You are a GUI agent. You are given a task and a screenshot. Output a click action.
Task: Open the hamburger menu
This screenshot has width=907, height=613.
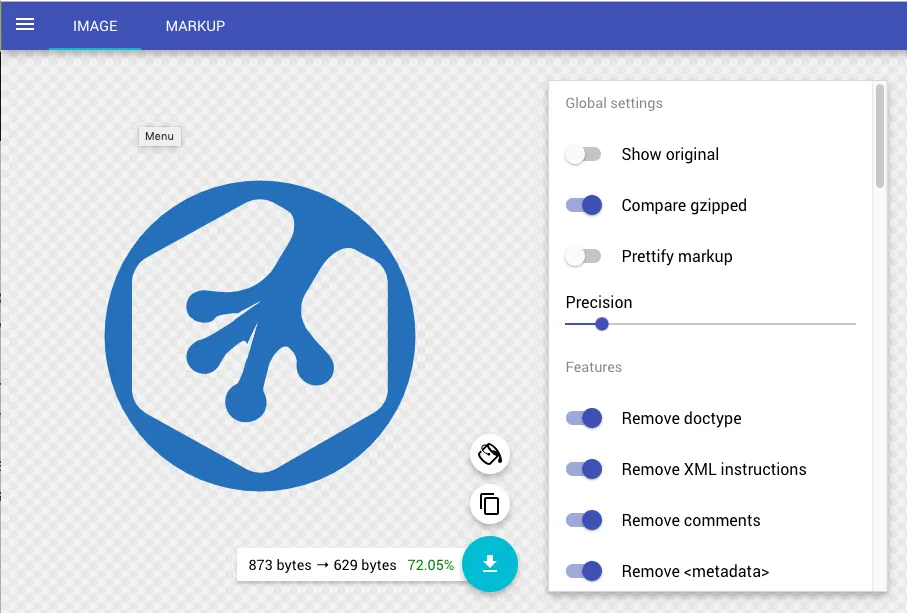tap(25, 25)
